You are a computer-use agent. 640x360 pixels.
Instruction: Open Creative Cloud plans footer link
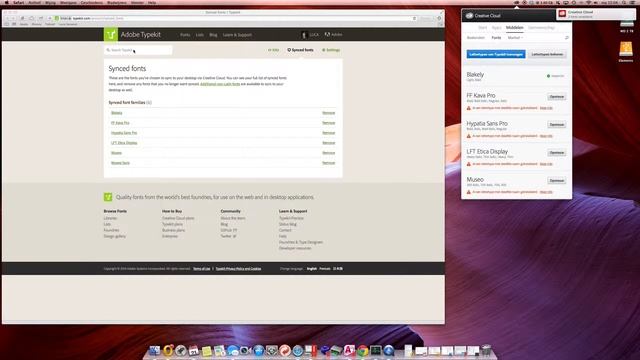pyautogui.click(x=178, y=218)
